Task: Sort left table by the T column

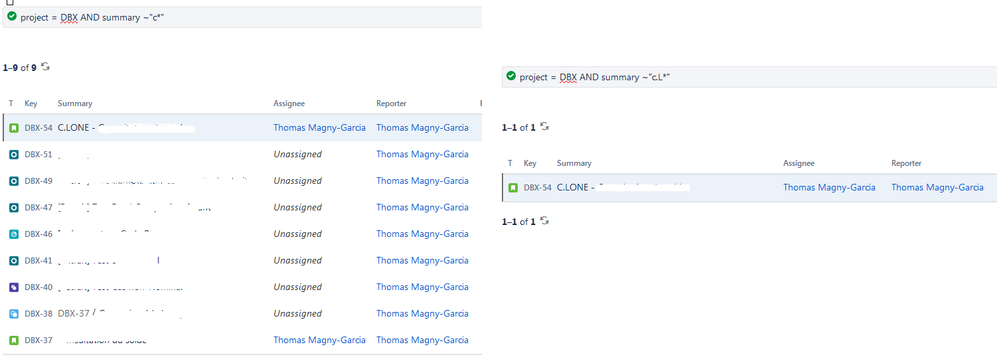Action: [x=11, y=103]
